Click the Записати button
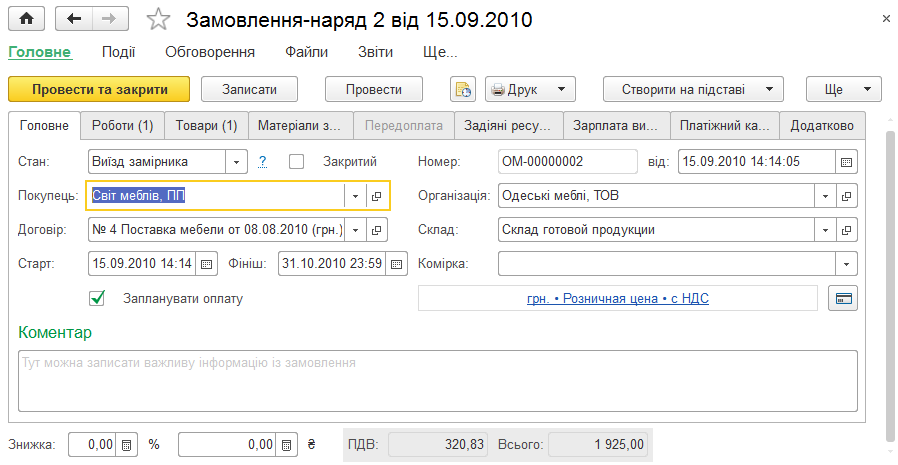This screenshot has width=898, height=465. coord(249,89)
